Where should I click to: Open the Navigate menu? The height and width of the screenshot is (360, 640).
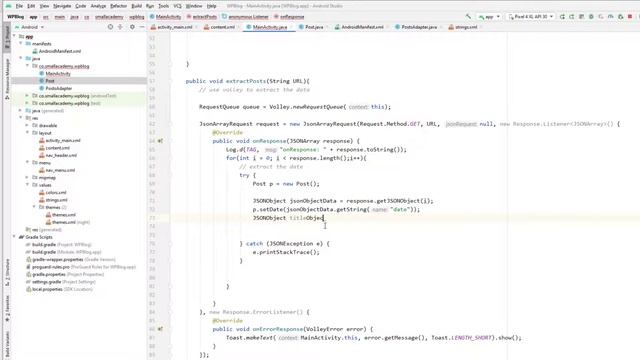click(62, 6)
